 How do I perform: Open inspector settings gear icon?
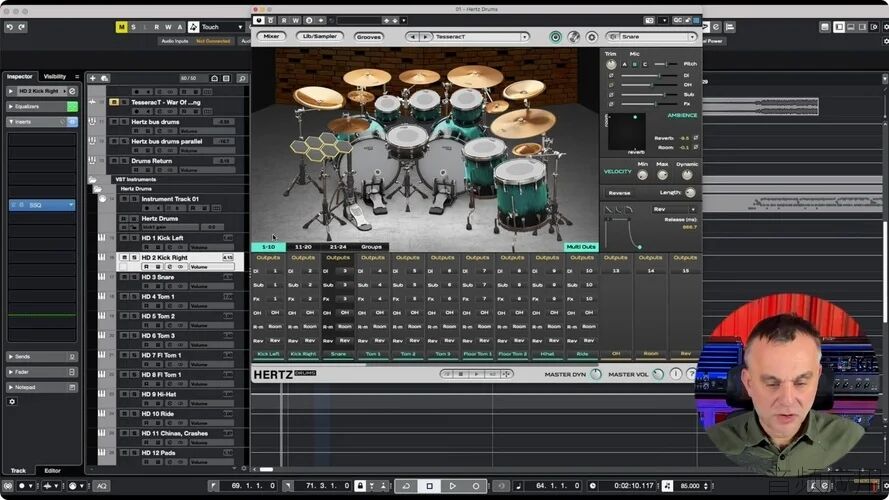pyautogui.click(x=12, y=401)
